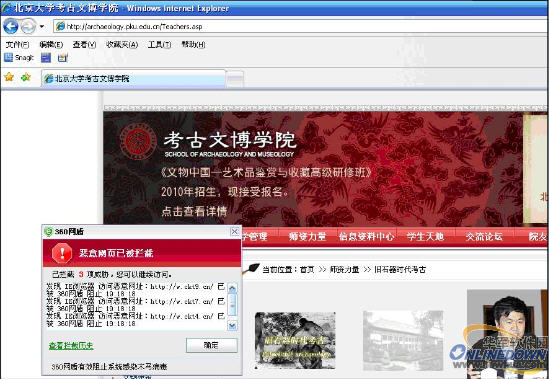Click the SnagIt capture window icon
The image size is (549, 379).
46,58
